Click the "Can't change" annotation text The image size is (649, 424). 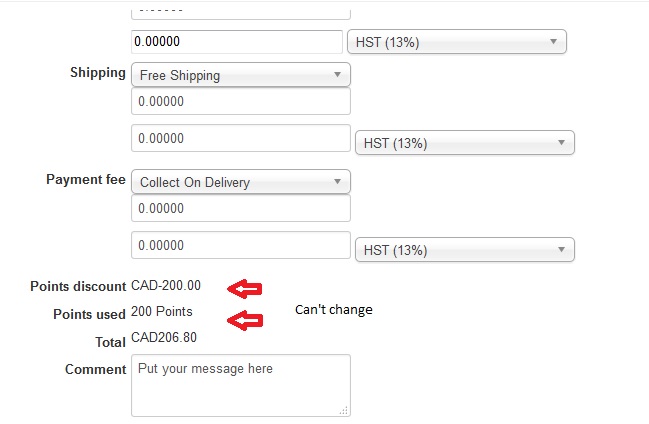coord(333,310)
